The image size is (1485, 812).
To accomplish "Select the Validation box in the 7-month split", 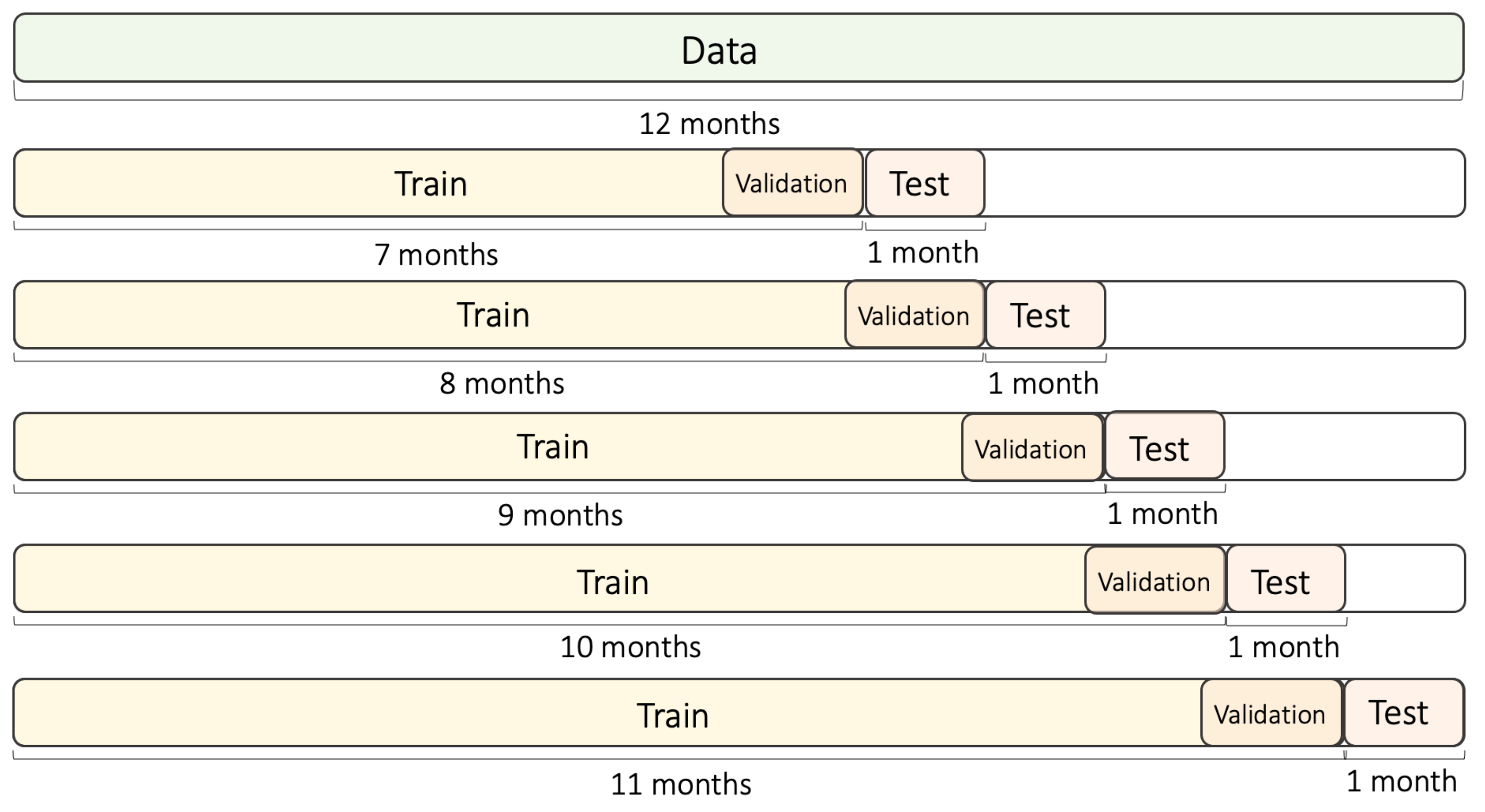I will pyautogui.click(x=792, y=183).
